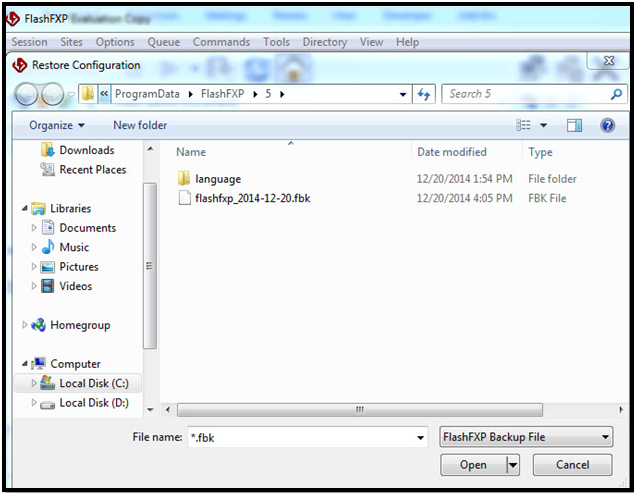Create a New folder
The image size is (634, 493).
click(140, 125)
